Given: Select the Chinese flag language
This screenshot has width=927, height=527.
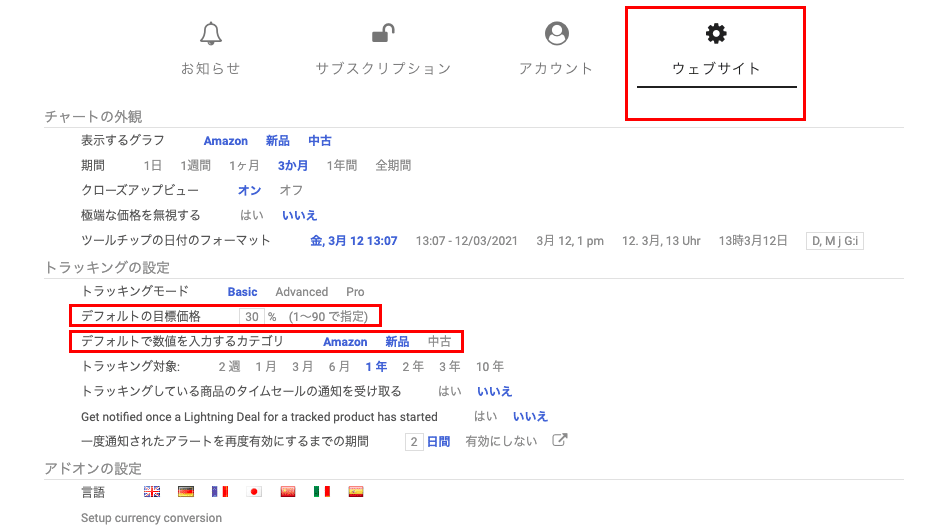Looking at the screenshot, I should click(288, 492).
